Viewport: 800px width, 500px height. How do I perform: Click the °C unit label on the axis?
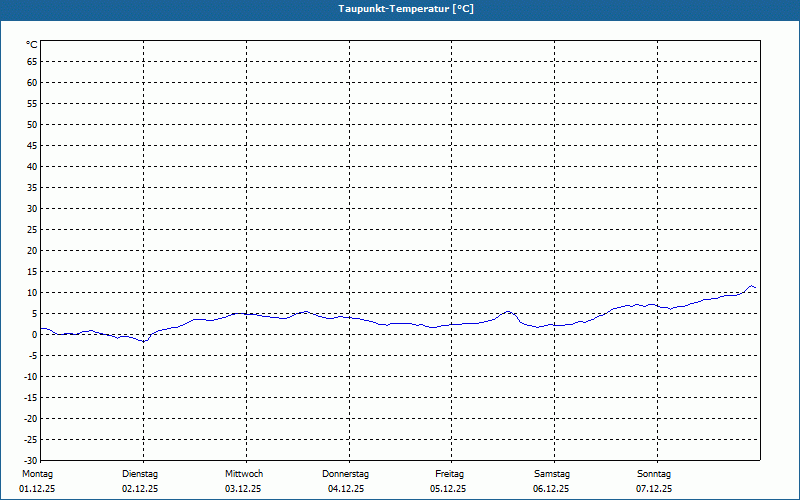tap(32, 45)
